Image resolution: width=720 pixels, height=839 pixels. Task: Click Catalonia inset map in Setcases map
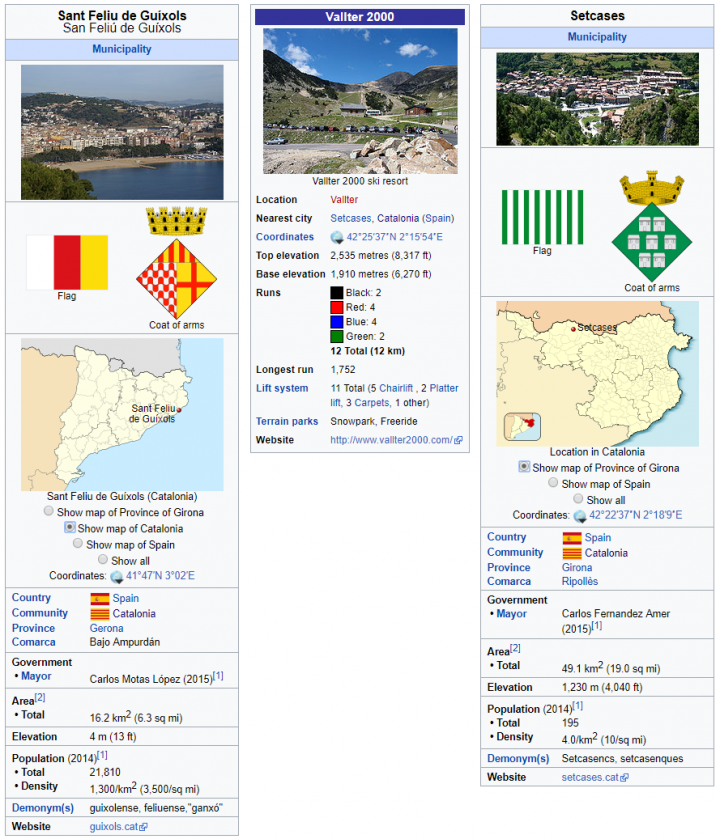522,426
